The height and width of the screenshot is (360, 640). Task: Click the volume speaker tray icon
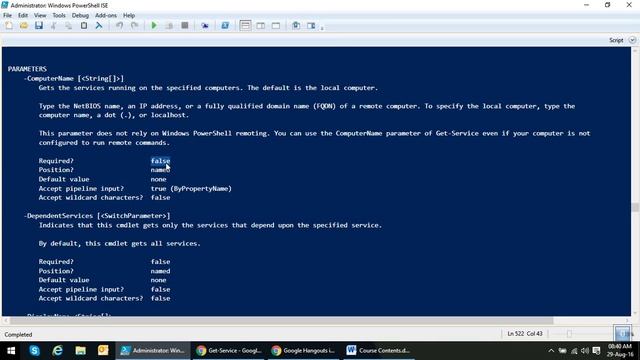coord(585,351)
